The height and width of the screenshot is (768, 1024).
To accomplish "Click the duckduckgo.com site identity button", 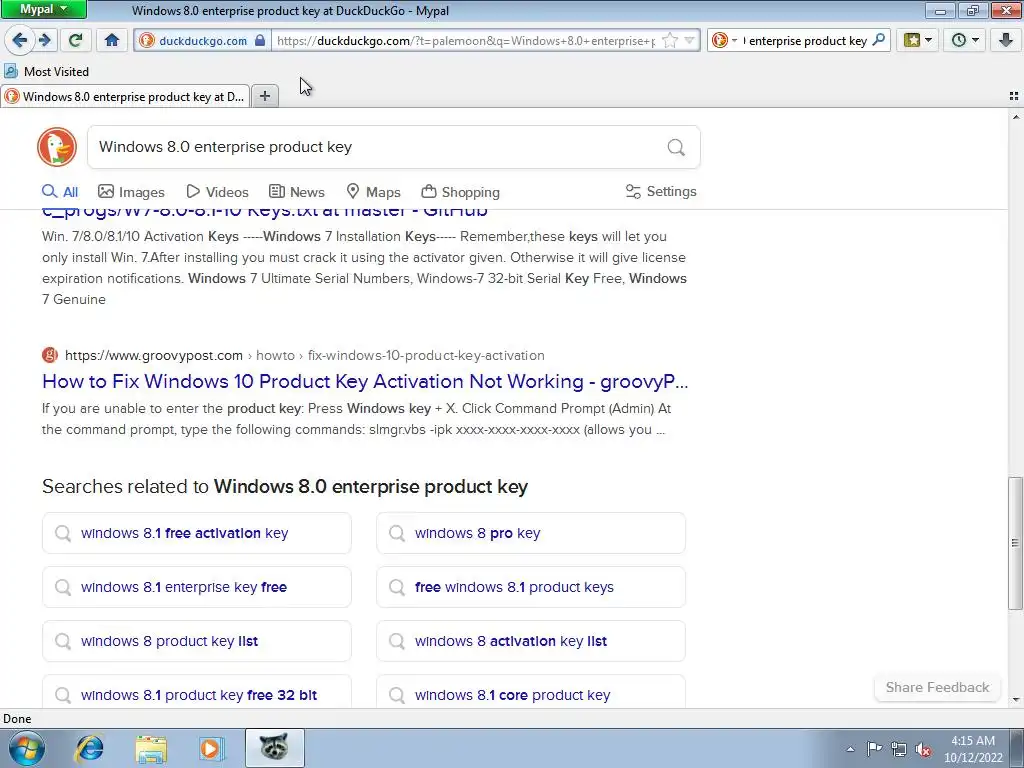I will click(202, 40).
